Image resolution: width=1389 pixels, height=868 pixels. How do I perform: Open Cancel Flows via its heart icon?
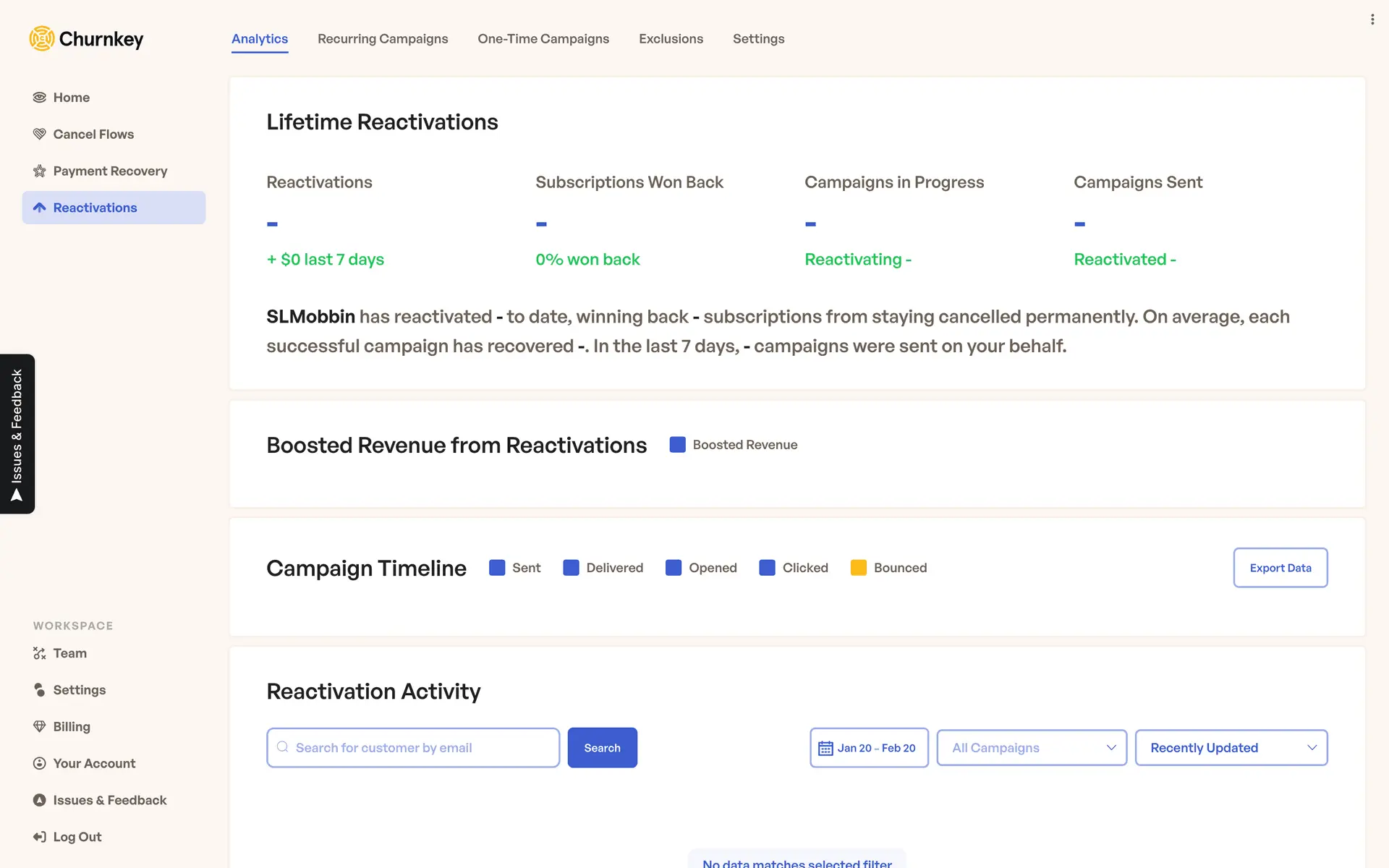(39, 135)
